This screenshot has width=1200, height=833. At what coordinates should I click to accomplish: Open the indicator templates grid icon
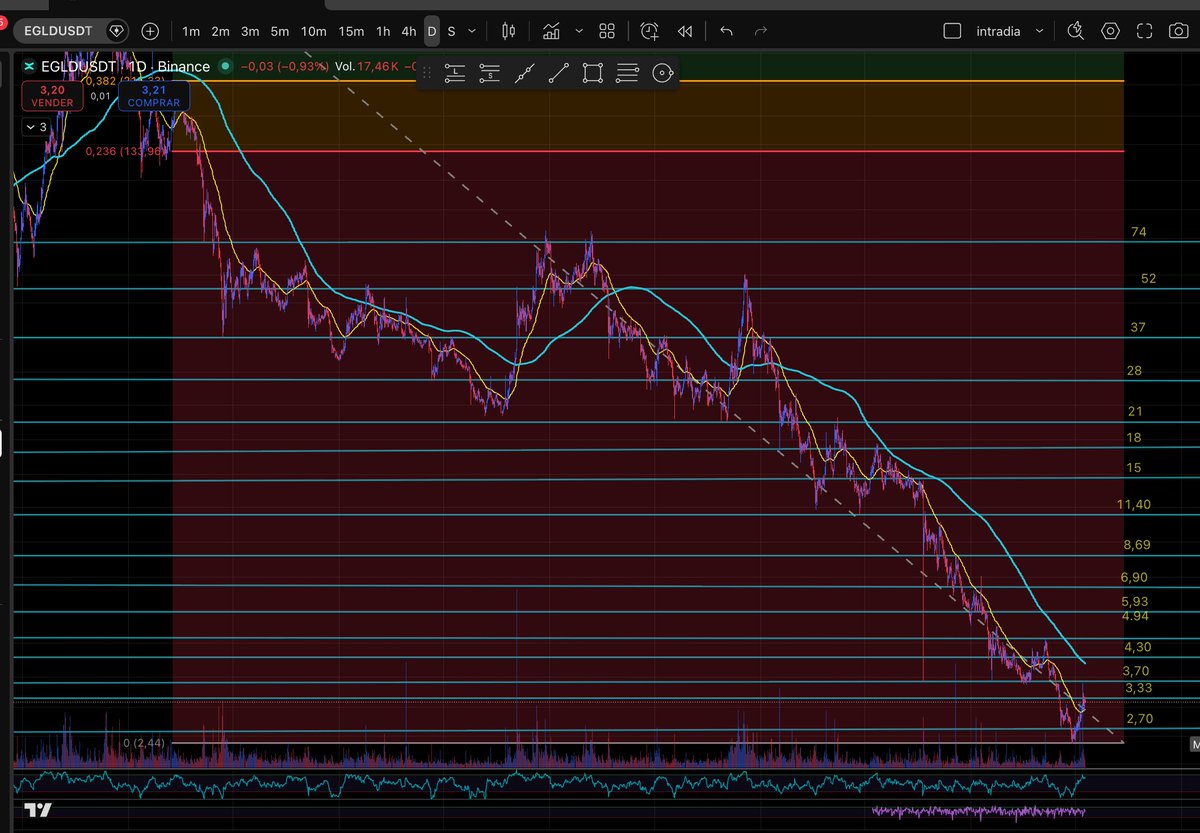click(x=607, y=31)
